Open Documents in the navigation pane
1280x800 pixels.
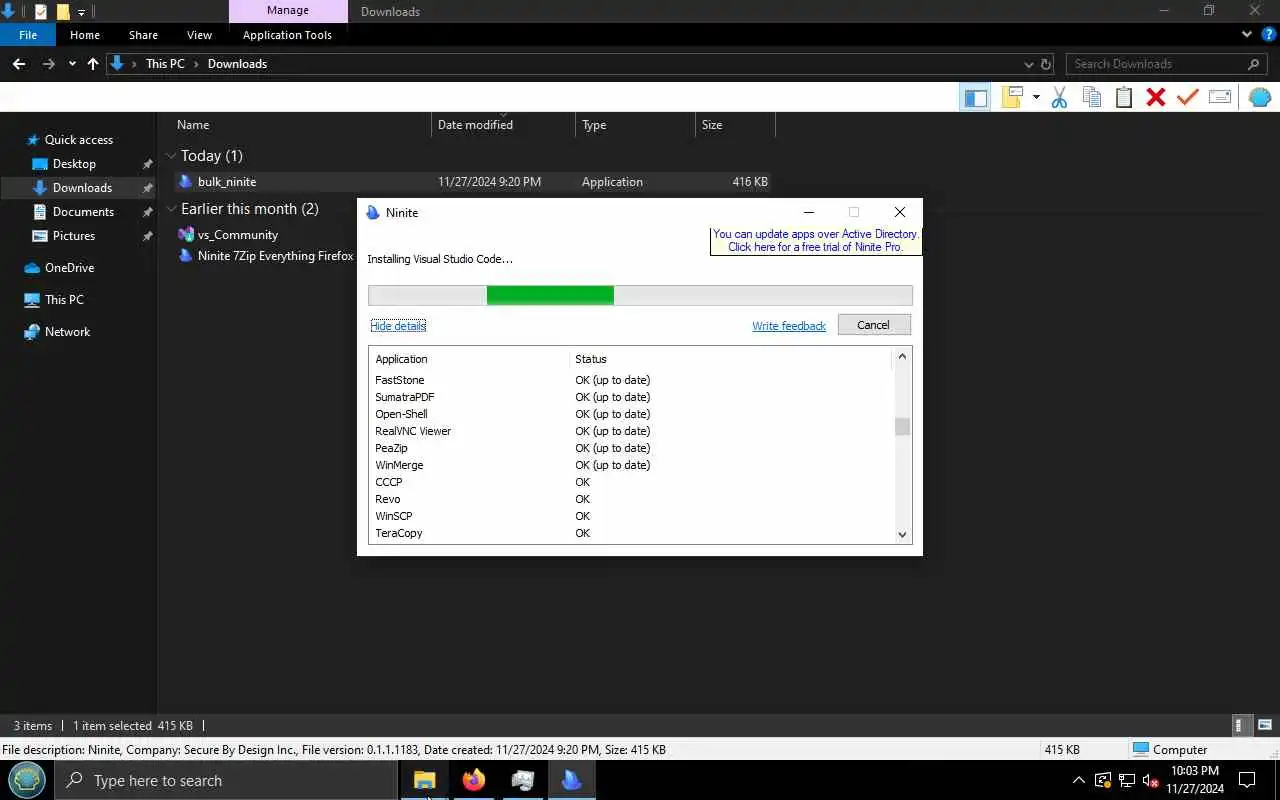(83, 212)
